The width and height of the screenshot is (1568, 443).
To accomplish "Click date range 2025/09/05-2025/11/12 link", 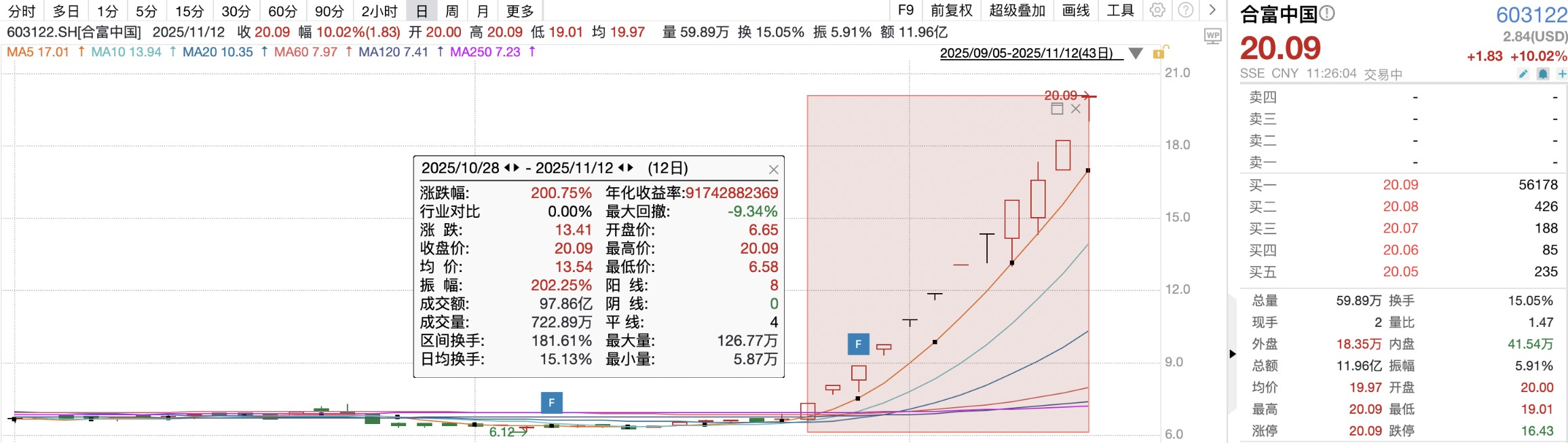I will pos(1026,53).
